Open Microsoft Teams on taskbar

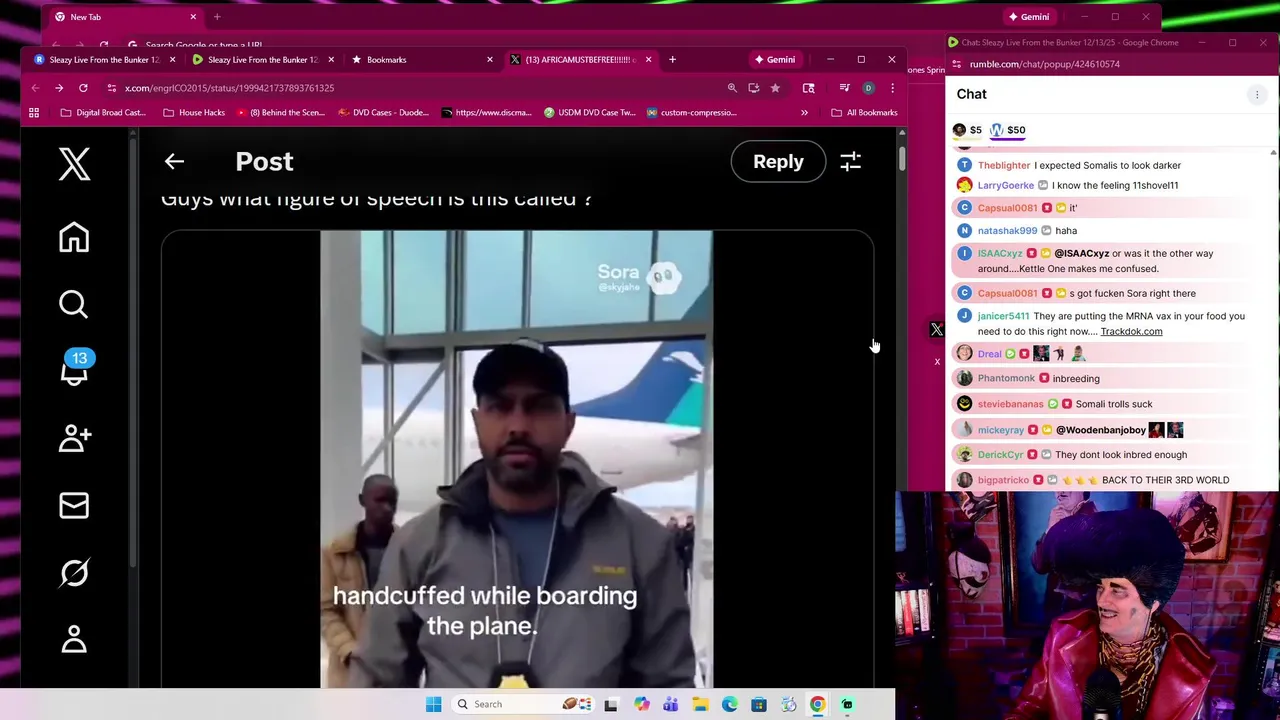[670, 704]
